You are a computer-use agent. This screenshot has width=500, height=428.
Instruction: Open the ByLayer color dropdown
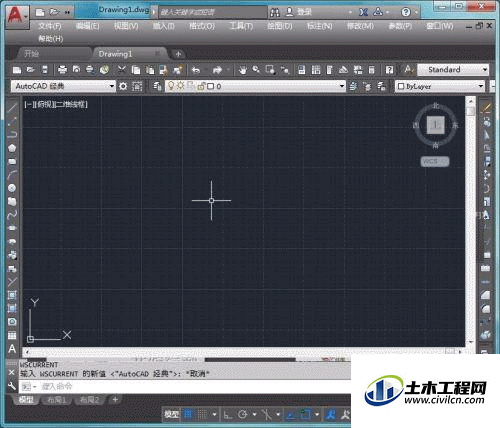pos(440,86)
